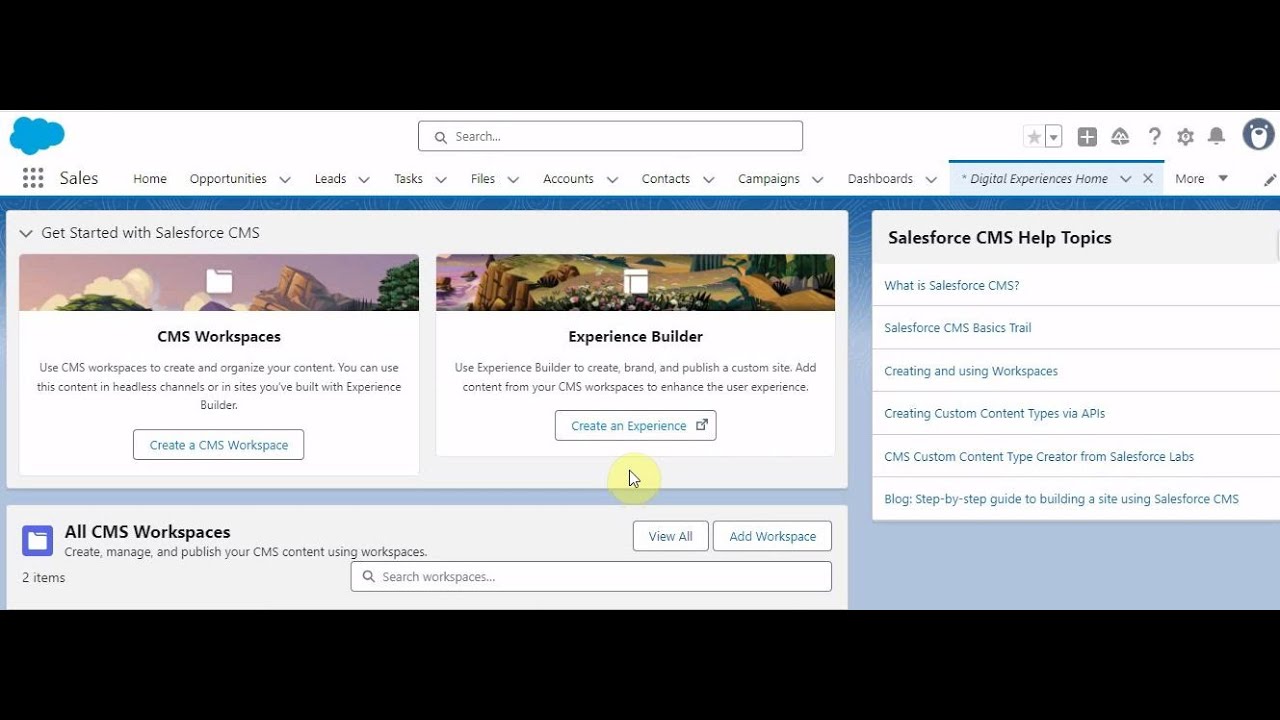Open the Contacts tab
The width and height of the screenshot is (1280, 720).
click(666, 179)
